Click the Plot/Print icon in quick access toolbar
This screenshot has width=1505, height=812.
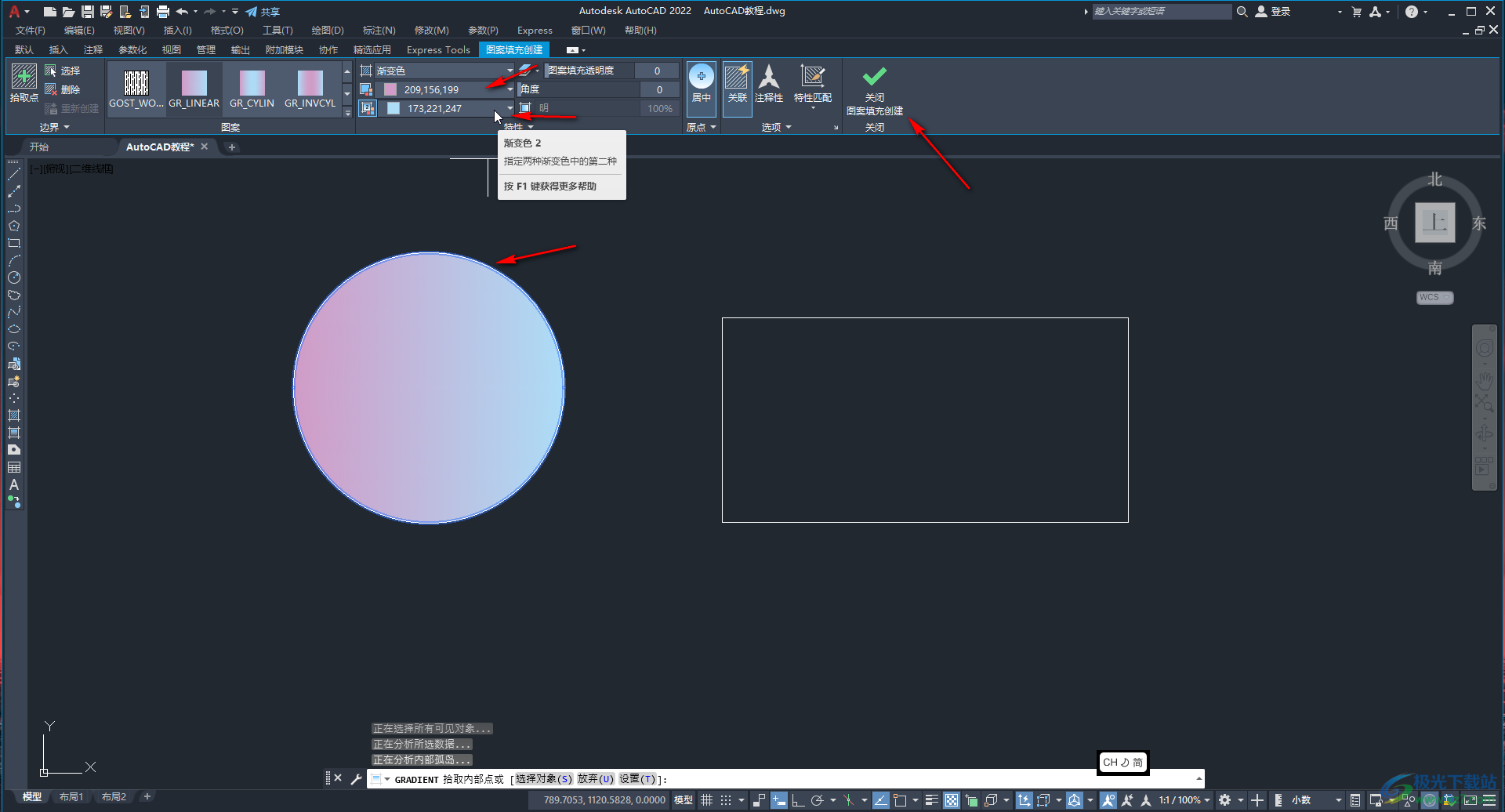pyautogui.click(x=163, y=12)
